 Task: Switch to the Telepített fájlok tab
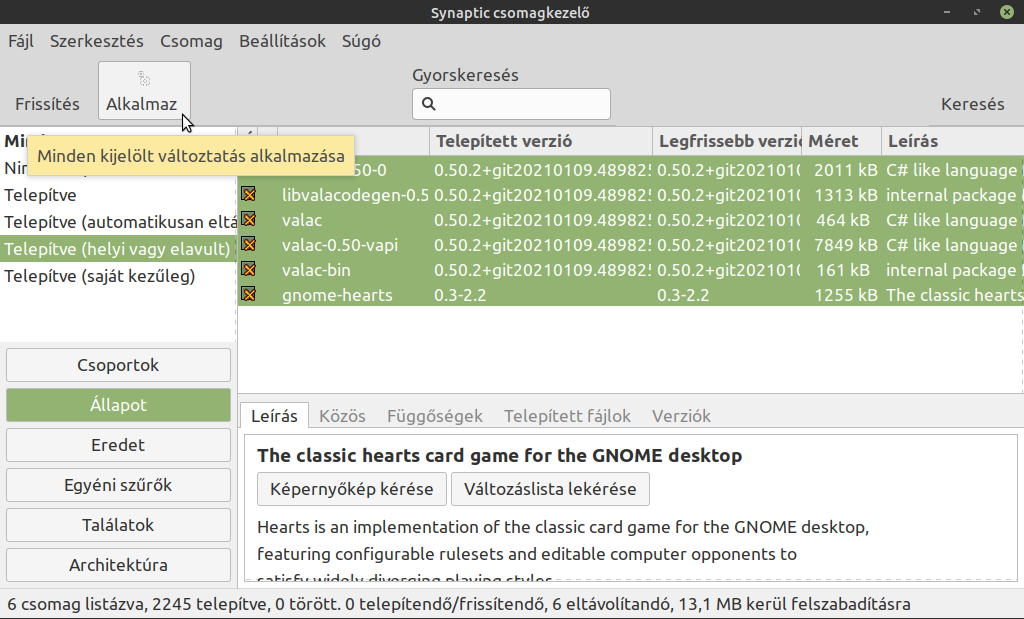567,416
